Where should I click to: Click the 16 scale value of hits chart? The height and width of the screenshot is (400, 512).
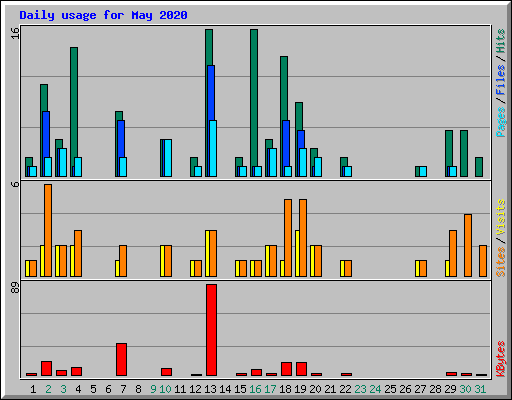click(15, 33)
